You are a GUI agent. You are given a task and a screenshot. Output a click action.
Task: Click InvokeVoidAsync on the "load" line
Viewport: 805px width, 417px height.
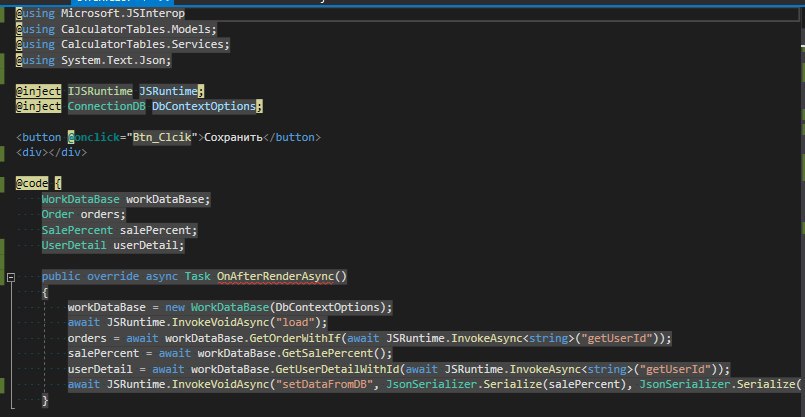[220, 323]
